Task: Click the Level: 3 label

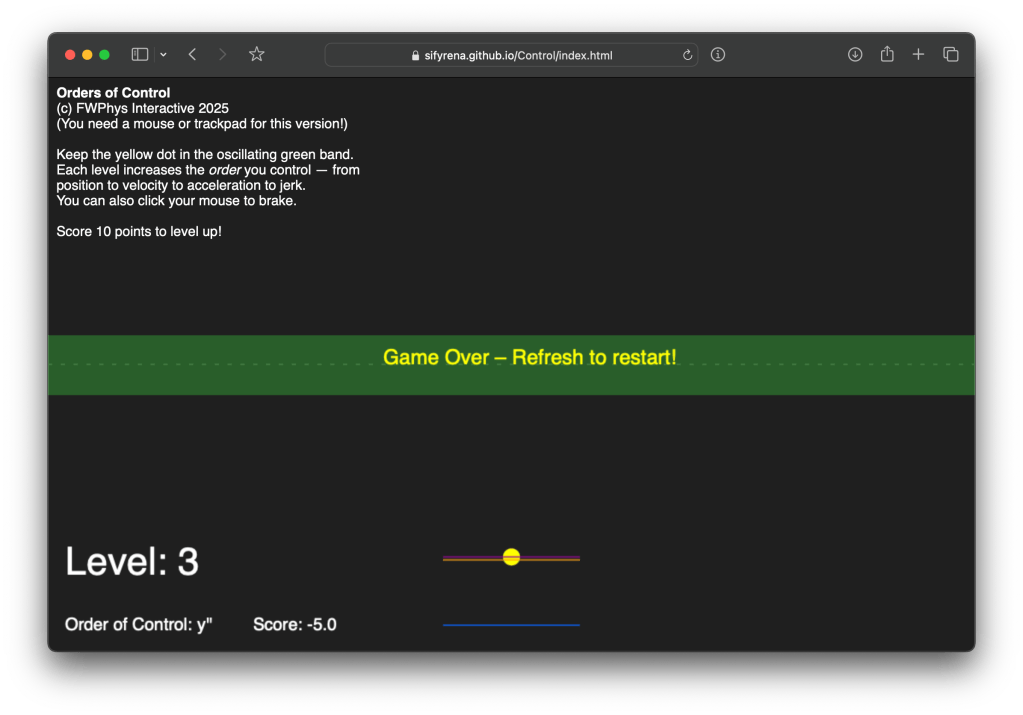Action: tap(132, 562)
